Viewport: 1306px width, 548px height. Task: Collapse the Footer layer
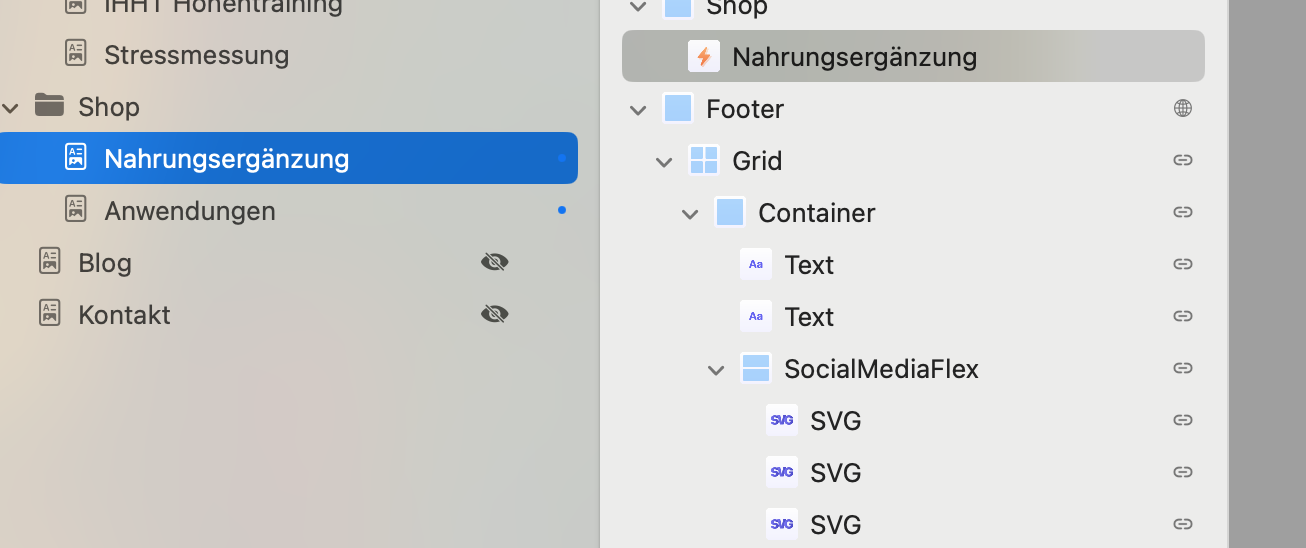click(x=638, y=109)
